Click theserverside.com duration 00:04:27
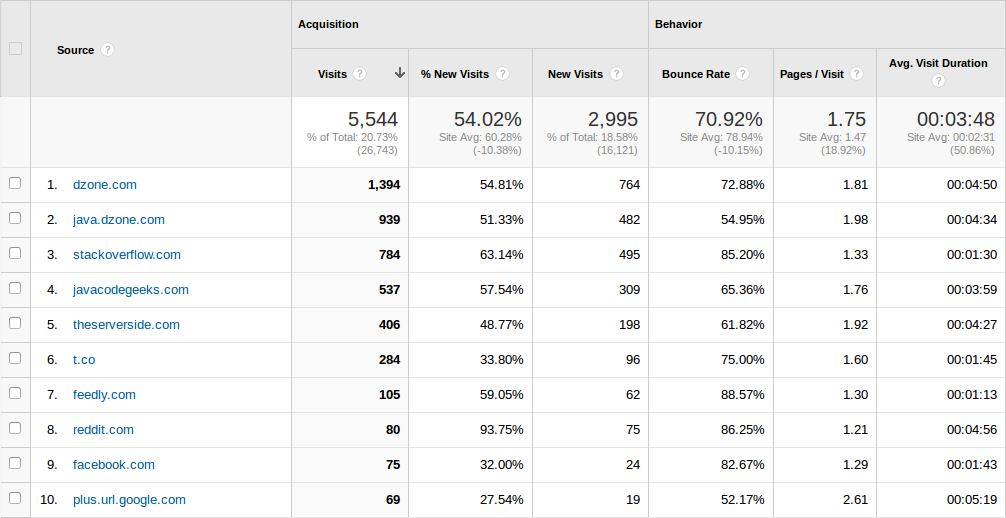This screenshot has height=518, width=1006. pyautogui.click(x=972, y=325)
